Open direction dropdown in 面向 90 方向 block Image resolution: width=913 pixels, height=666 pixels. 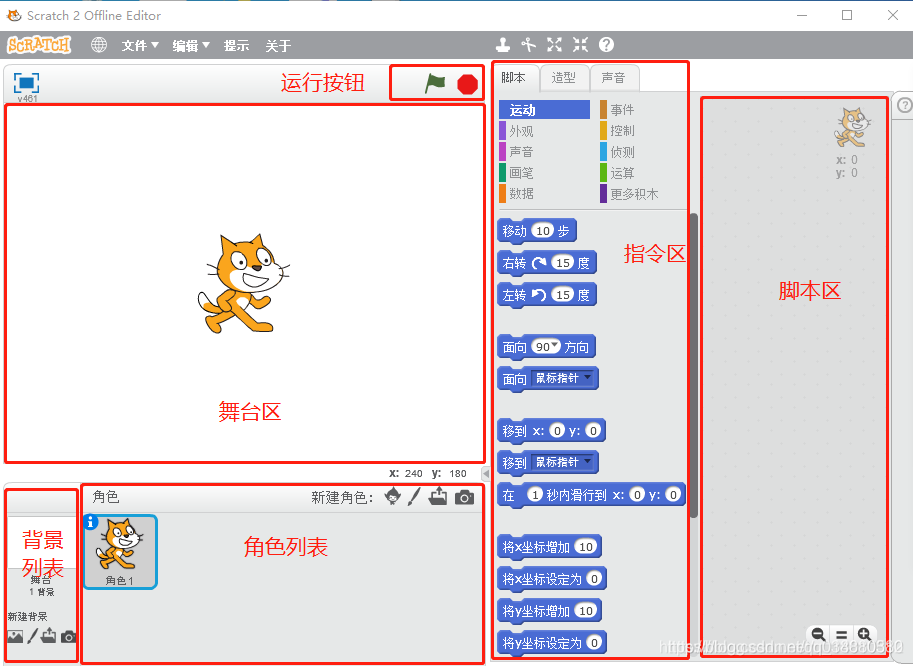tap(555, 346)
